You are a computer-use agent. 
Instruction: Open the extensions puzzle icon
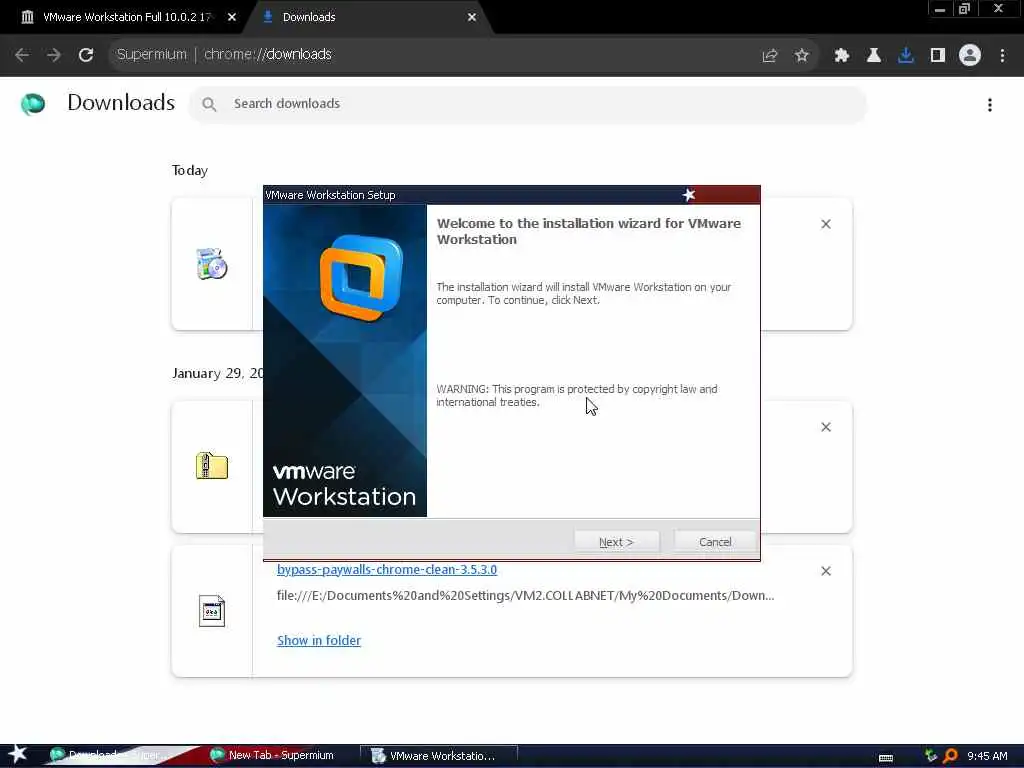(x=842, y=56)
